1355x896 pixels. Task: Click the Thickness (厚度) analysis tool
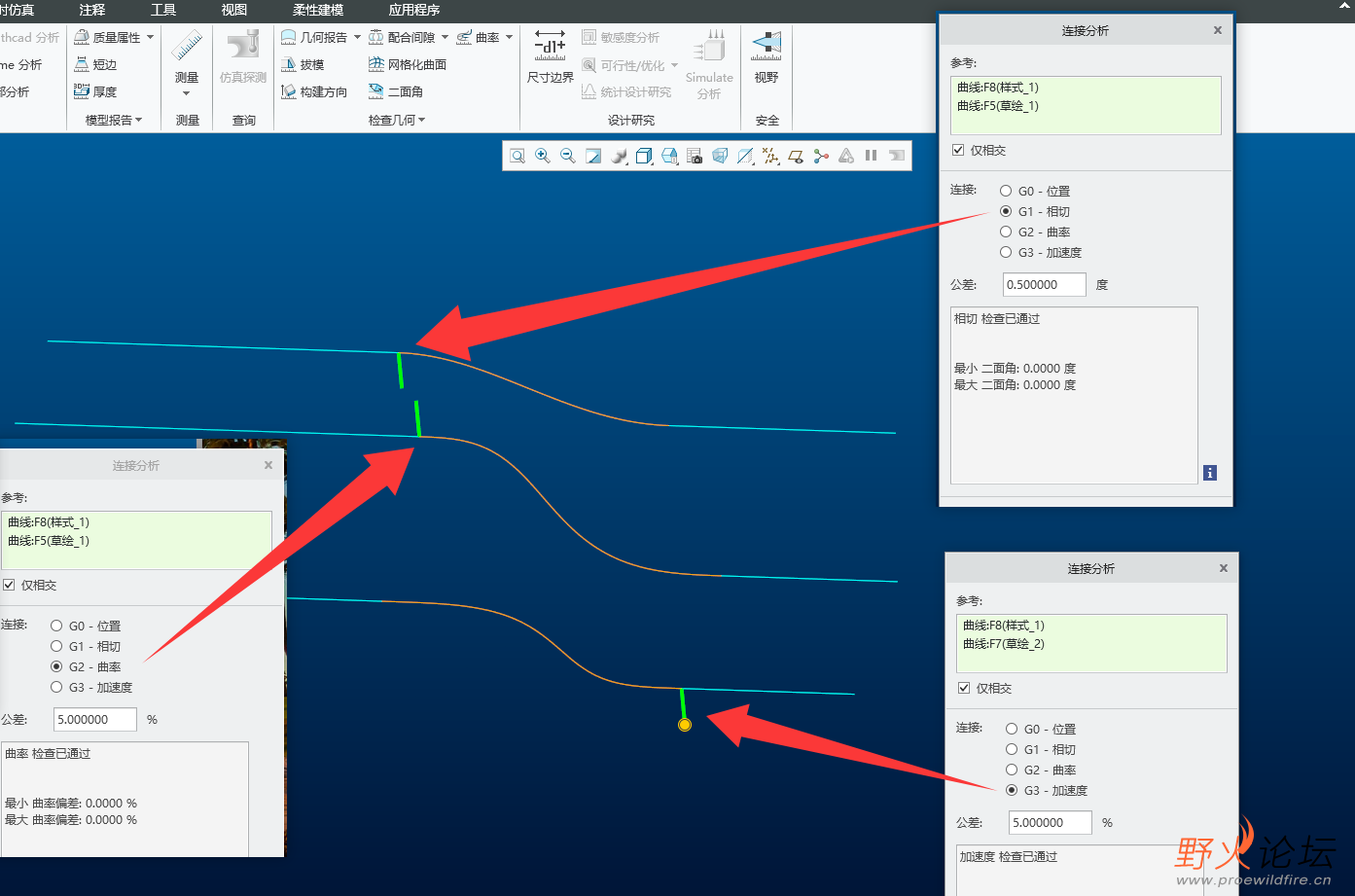click(x=95, y=91)
